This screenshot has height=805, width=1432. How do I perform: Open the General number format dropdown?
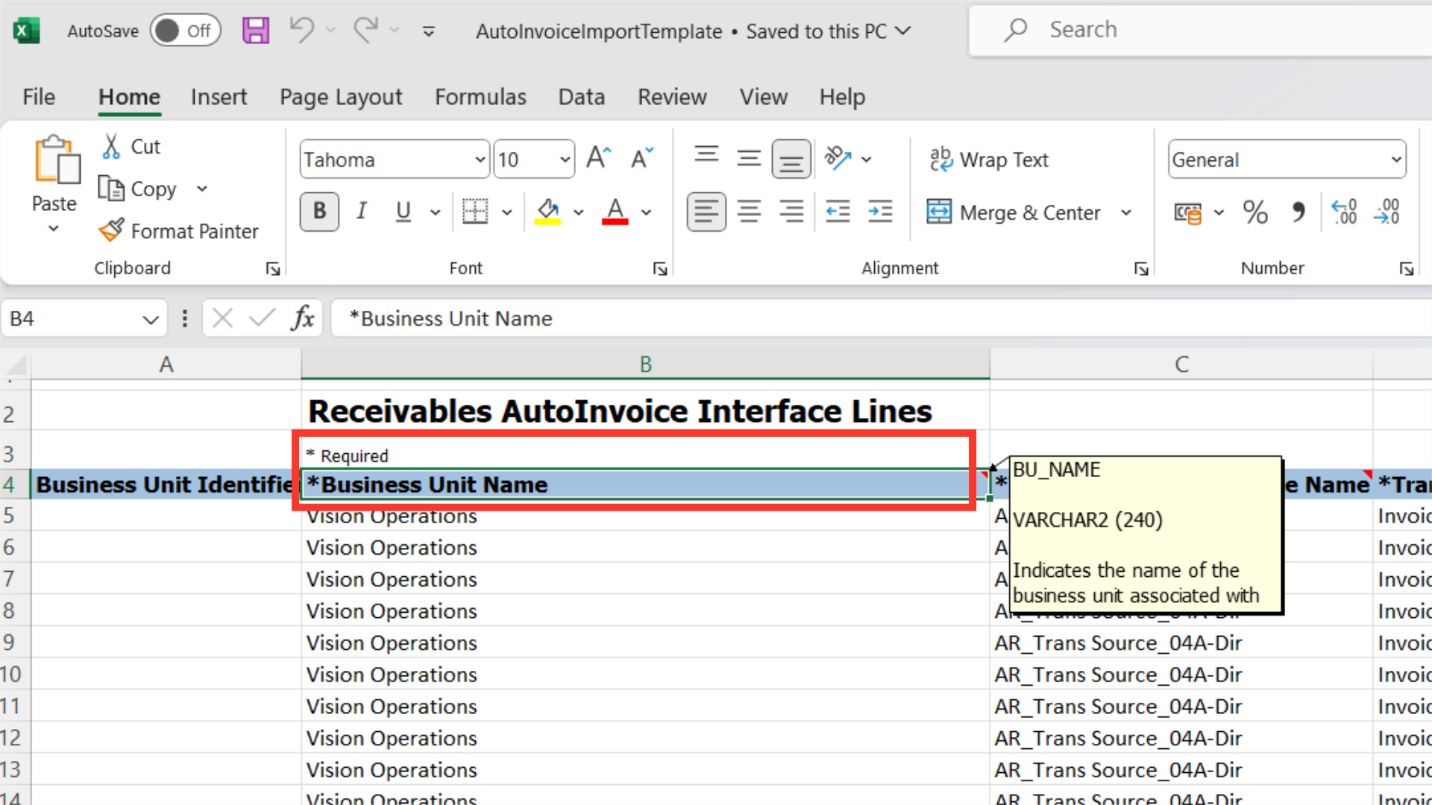click(x=1396, y=160)
